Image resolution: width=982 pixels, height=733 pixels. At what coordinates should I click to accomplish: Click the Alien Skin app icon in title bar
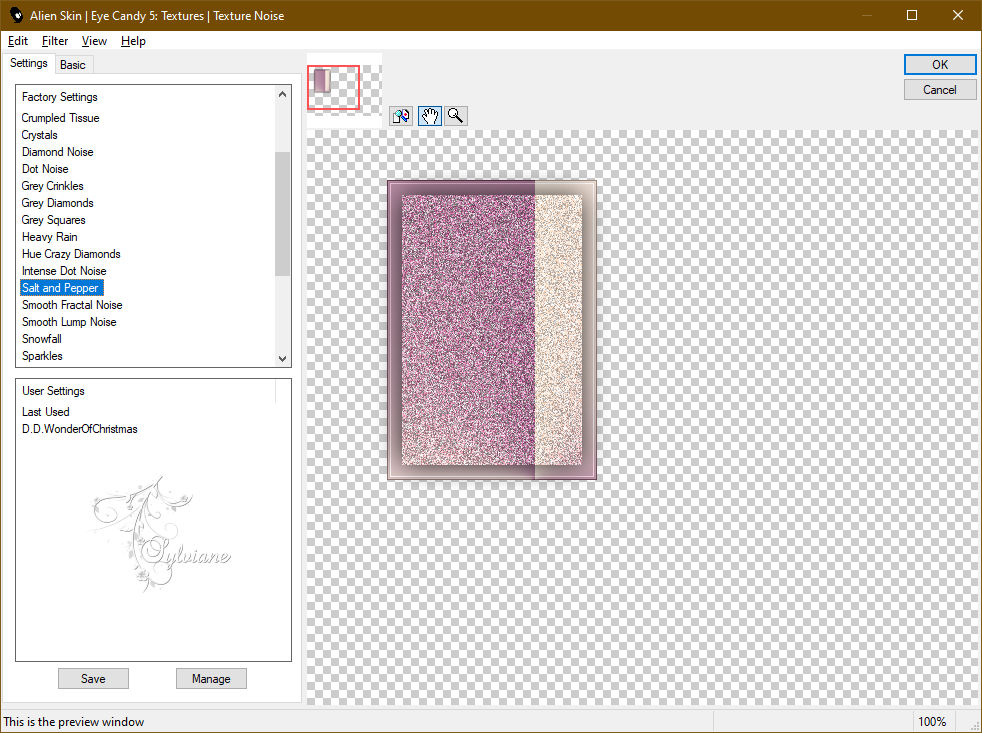click(x=16, y=15)
